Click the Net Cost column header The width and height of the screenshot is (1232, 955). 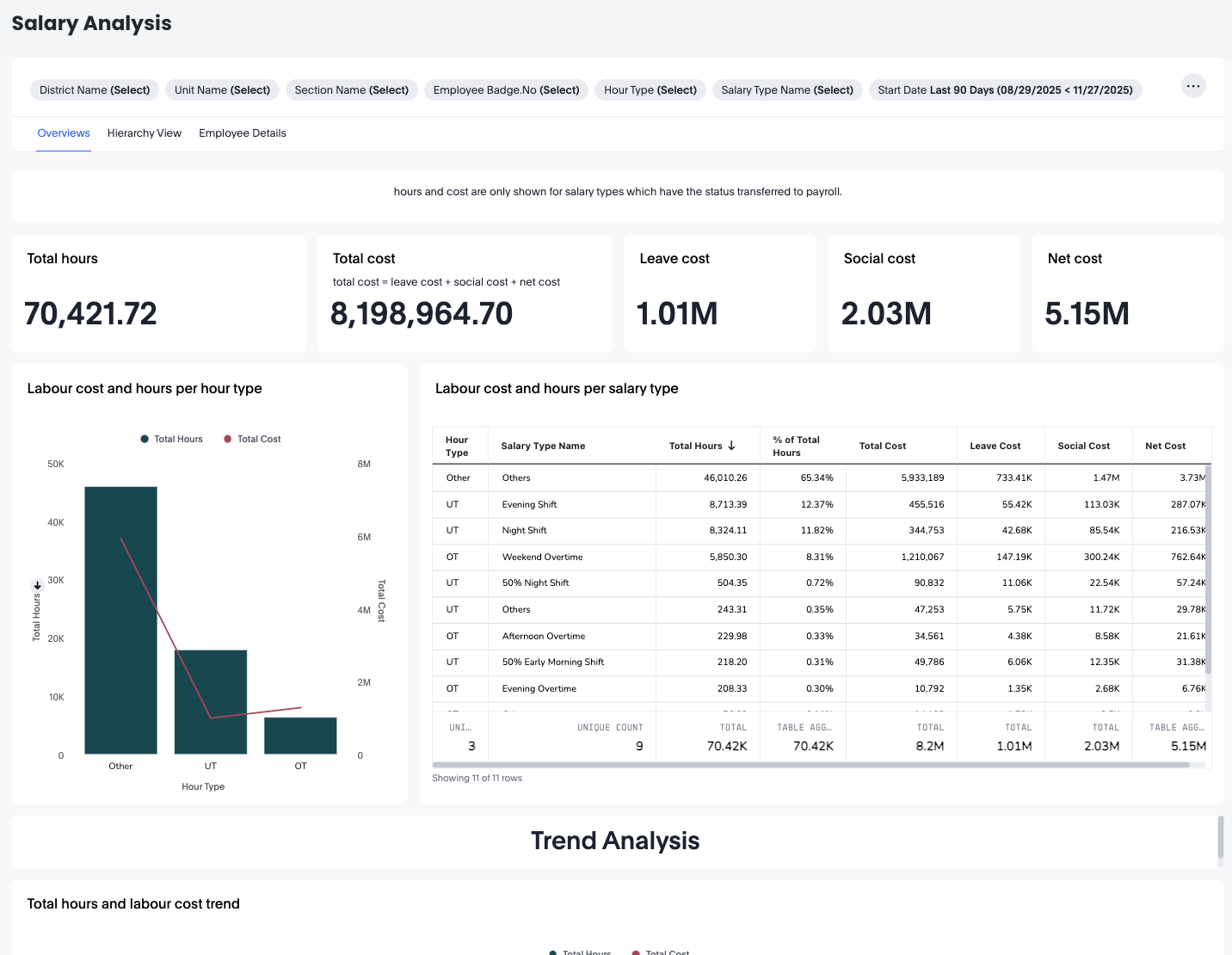click(1165, 446)
